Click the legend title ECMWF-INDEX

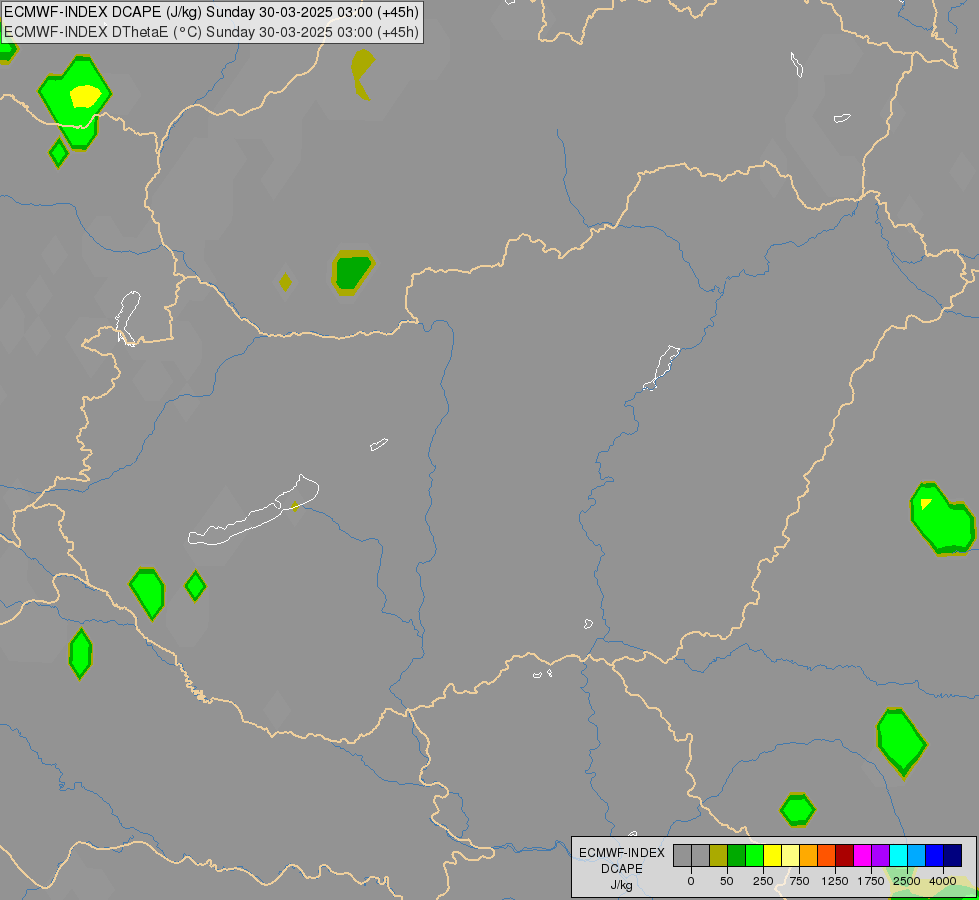(622, 853)
